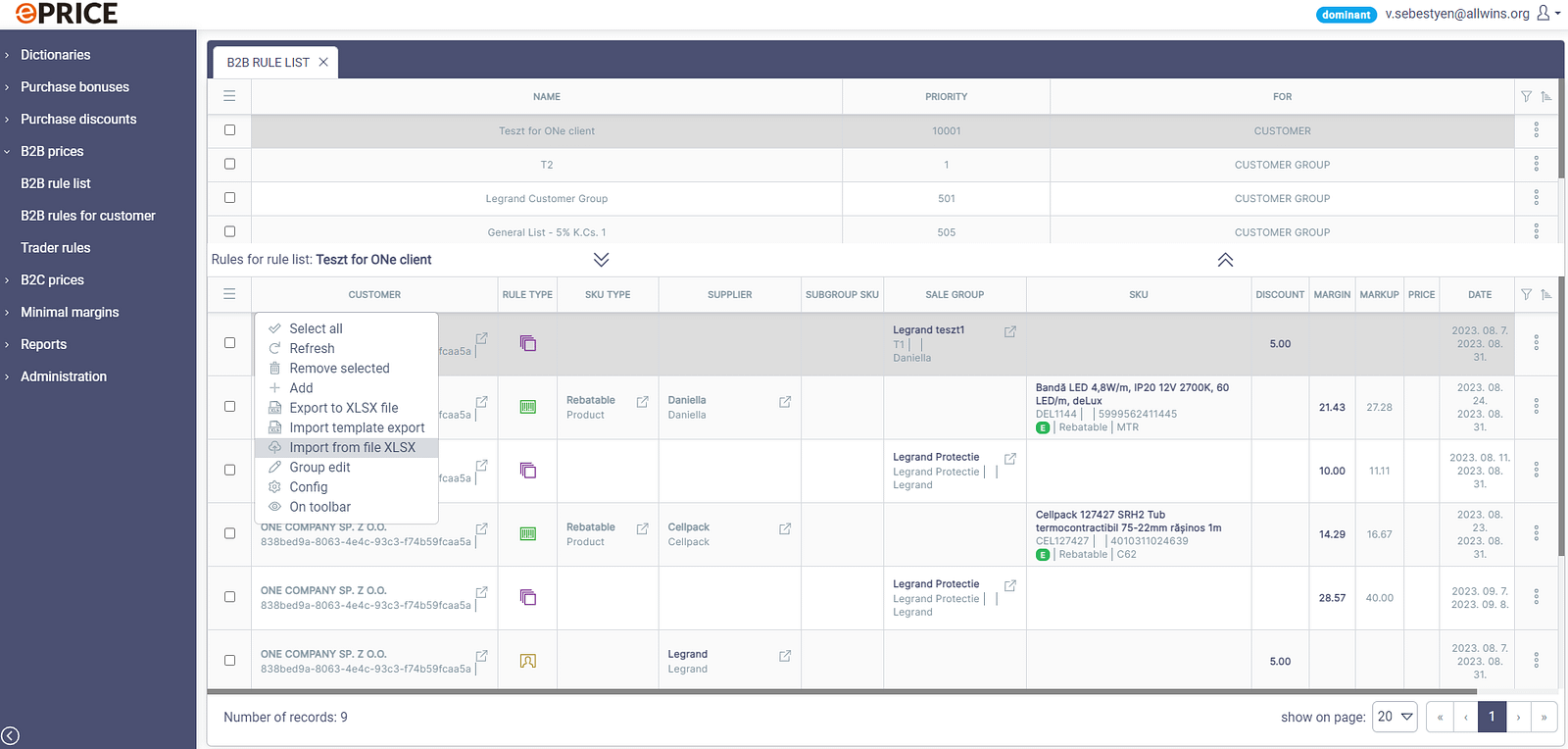Select Export to XLSX file from context menu
The height and width of the screenshot is (749, 1568).
tap(343, 408)
